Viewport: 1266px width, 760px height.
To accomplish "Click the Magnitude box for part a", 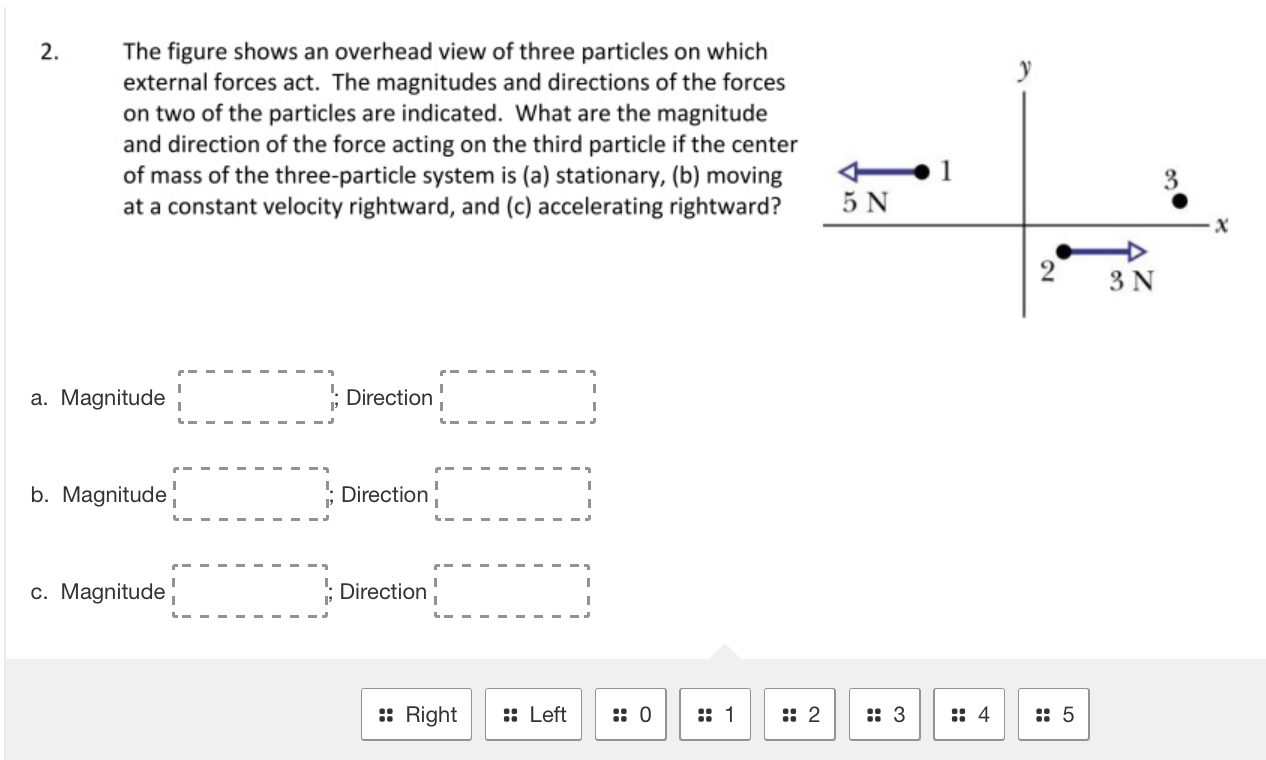I will click(255, 397).
